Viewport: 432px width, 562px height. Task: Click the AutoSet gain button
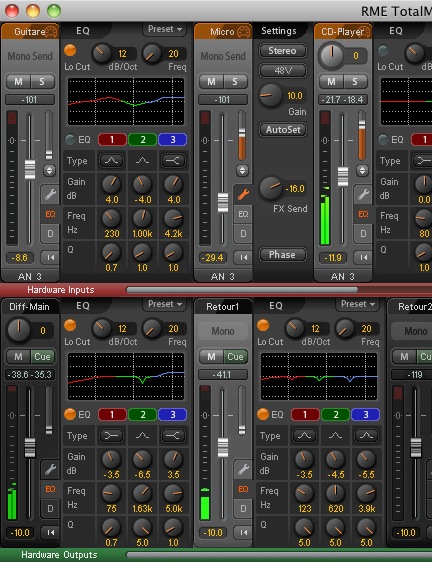pyautogui.click(x=283, y=129)
